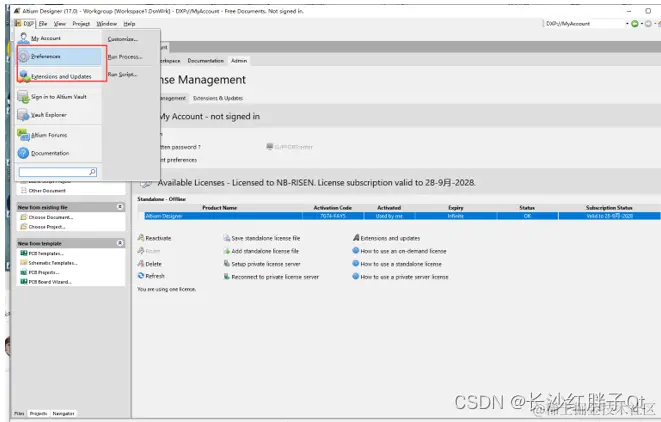Click Choose Project... in Files panel

pos(47,227)
